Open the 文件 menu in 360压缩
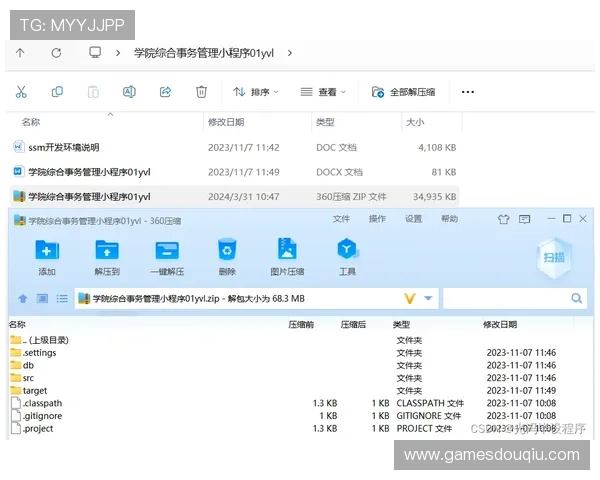600x480 pixels. coord(341,219)
